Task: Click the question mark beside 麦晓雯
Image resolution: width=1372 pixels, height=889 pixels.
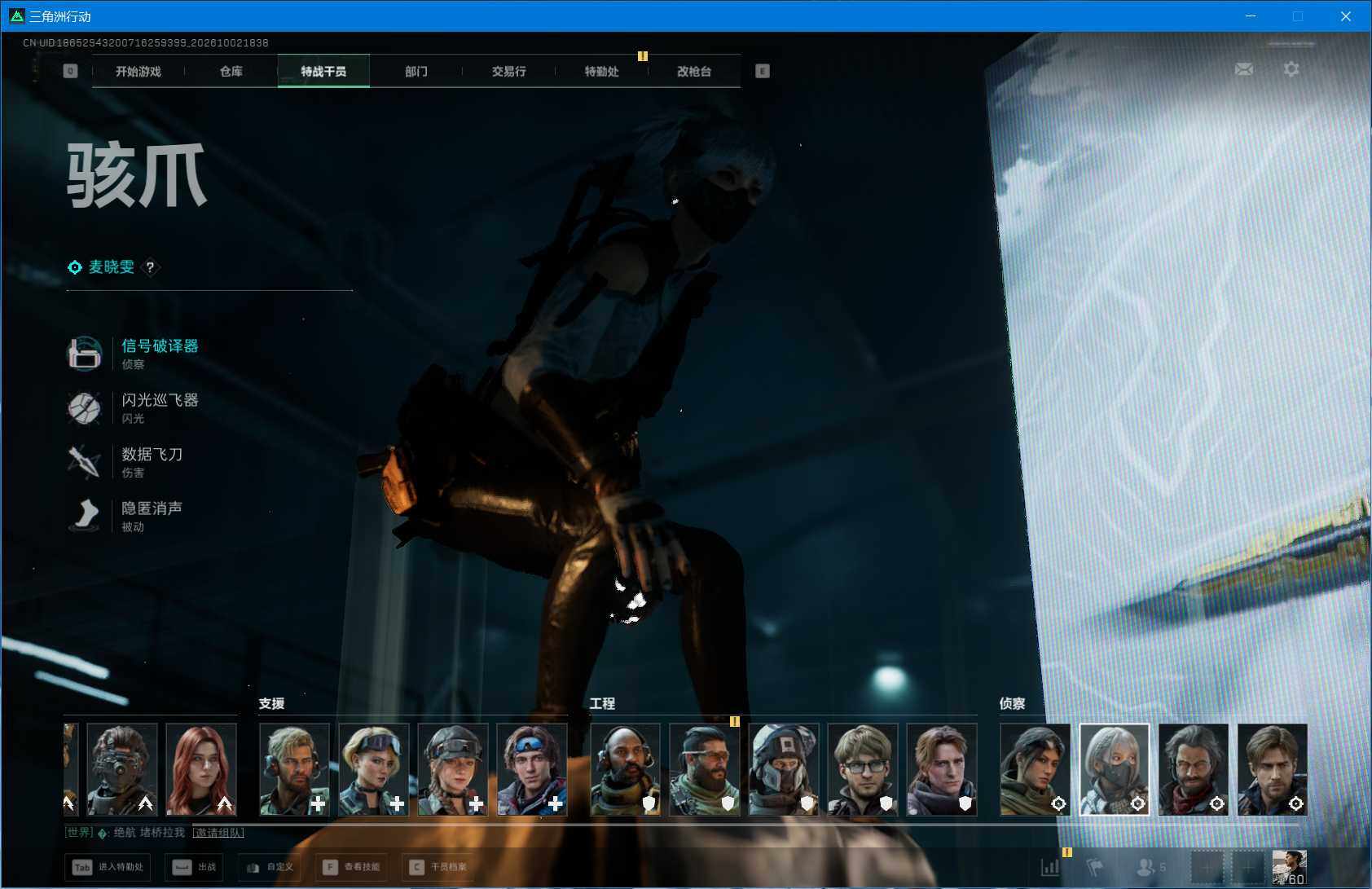Action: click(150, 267)
